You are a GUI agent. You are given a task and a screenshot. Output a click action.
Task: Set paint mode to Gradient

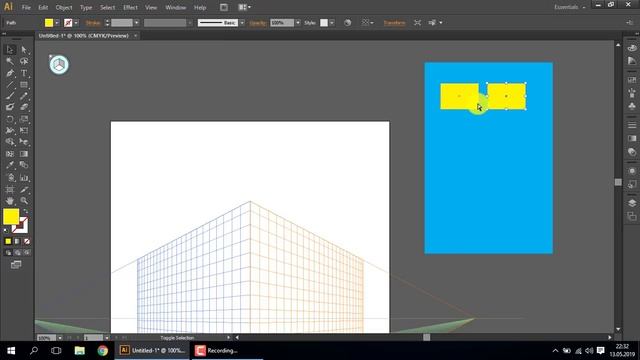click(17, 241)
